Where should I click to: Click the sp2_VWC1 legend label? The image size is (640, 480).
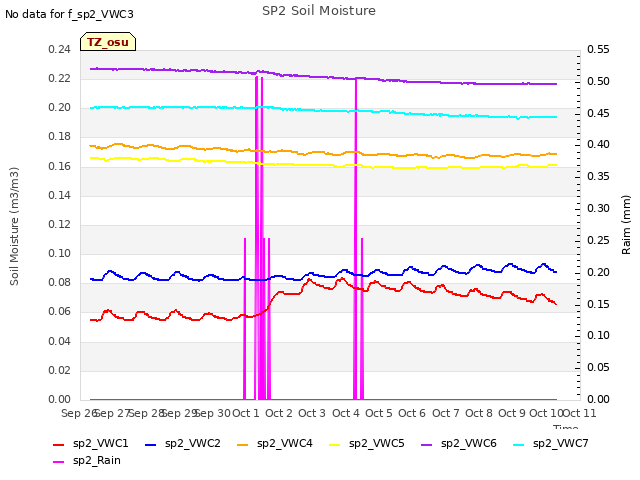[x=100, y=443]
